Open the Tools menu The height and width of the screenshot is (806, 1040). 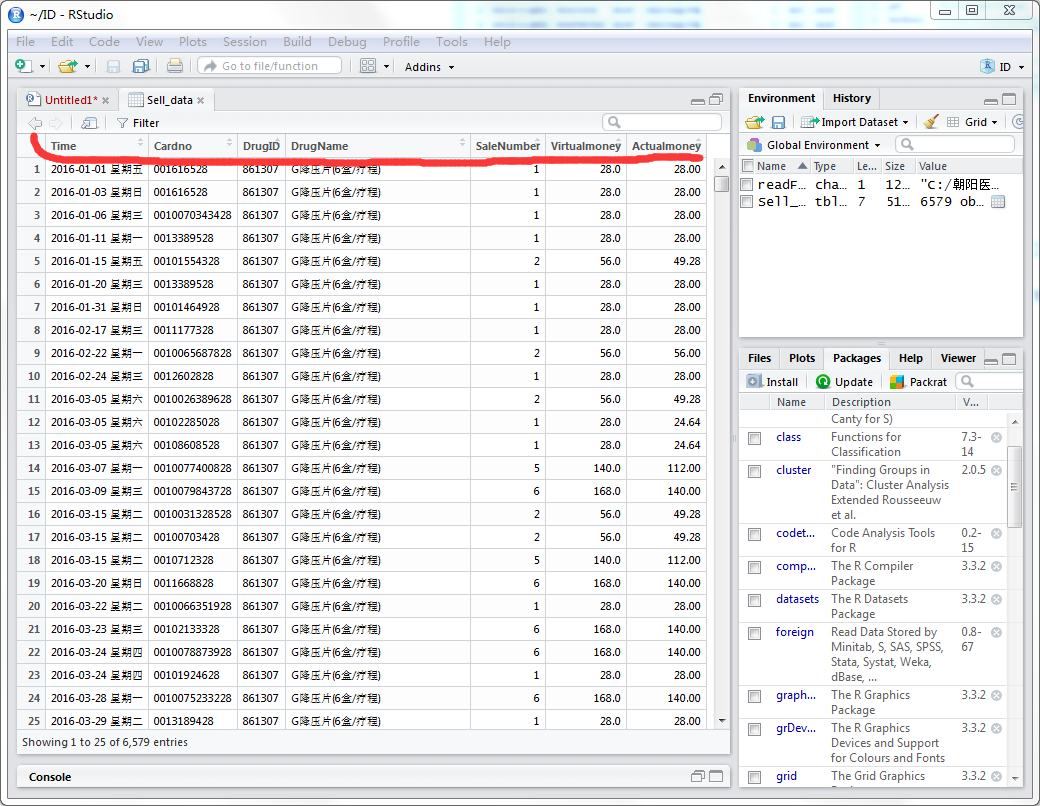point(451,41)
